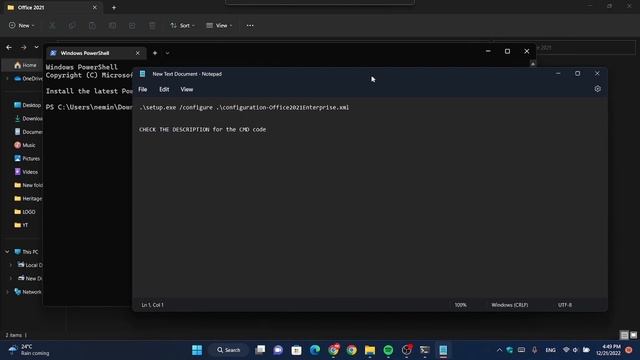Viewport: 640px width, 360px height.
Task: Click Ln 1, Col 1 status entry
Action: click(x=152, y=305)
